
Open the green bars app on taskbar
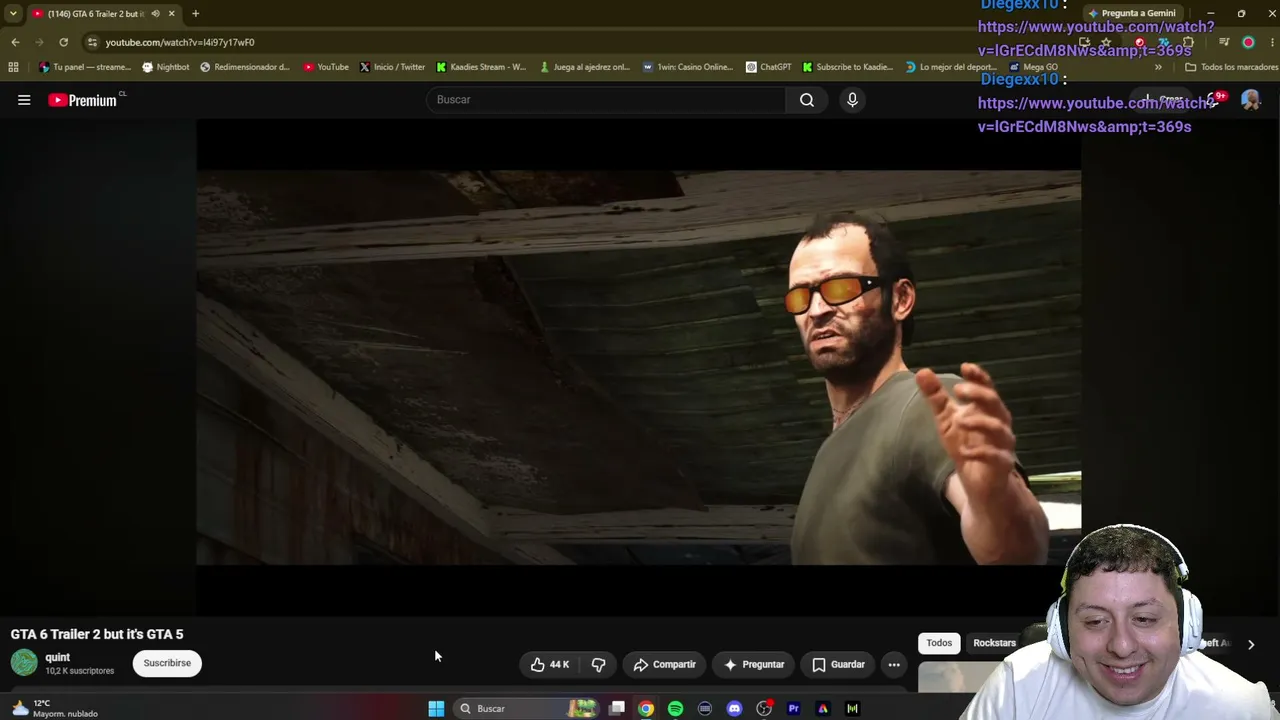(852, 708)
